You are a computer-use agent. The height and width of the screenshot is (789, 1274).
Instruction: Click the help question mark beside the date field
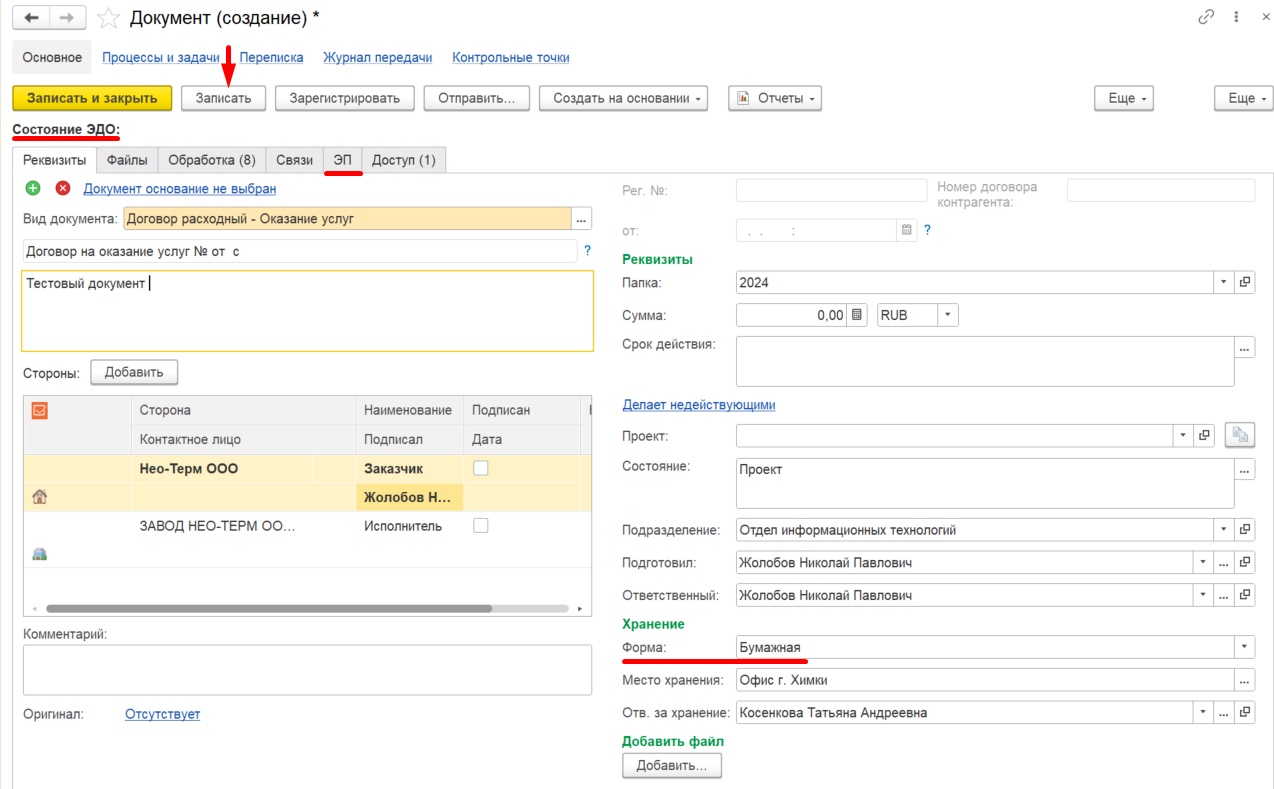pos(928,230)
